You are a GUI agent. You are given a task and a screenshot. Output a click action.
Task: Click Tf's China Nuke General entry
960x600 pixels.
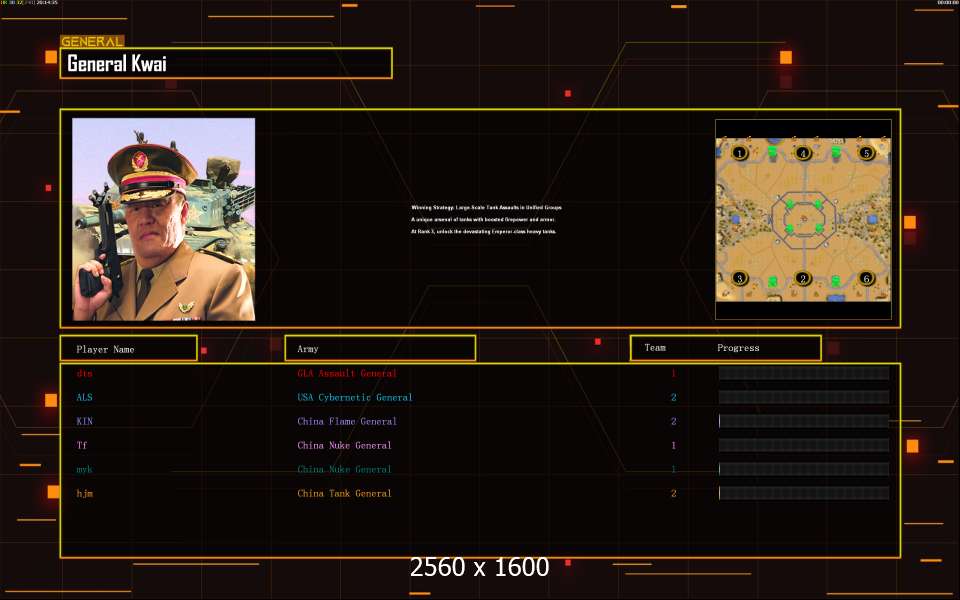pos(344,445)
